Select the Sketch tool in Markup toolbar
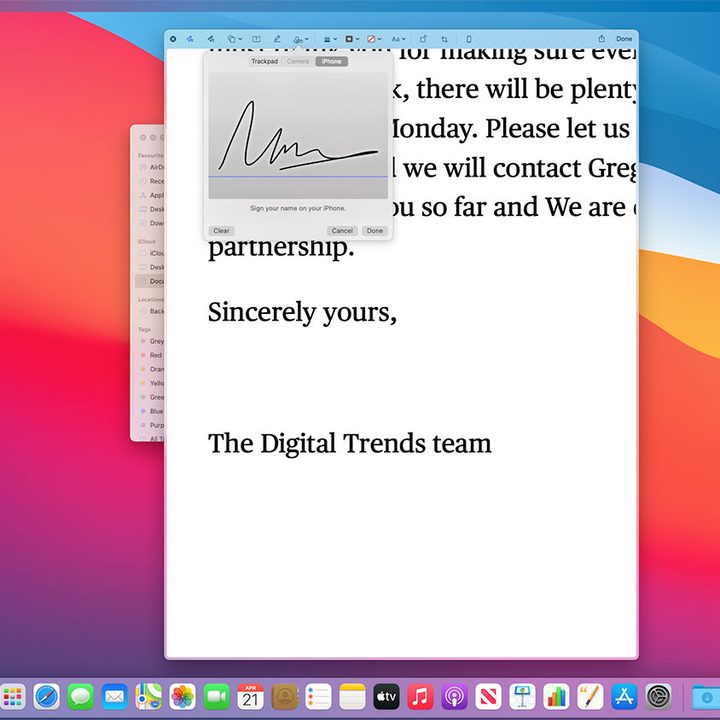 pyautogui.click(x=190, y=39)
